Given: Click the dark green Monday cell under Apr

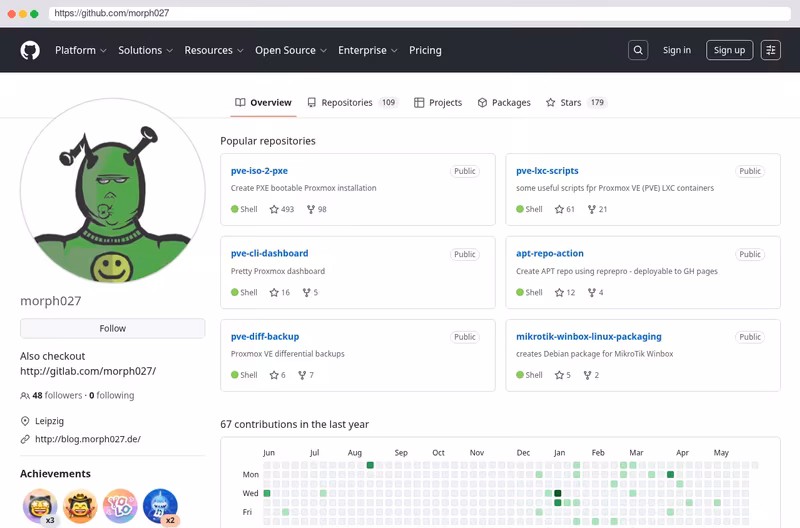Looking at the screenshot, I should [x=670, y=474].
